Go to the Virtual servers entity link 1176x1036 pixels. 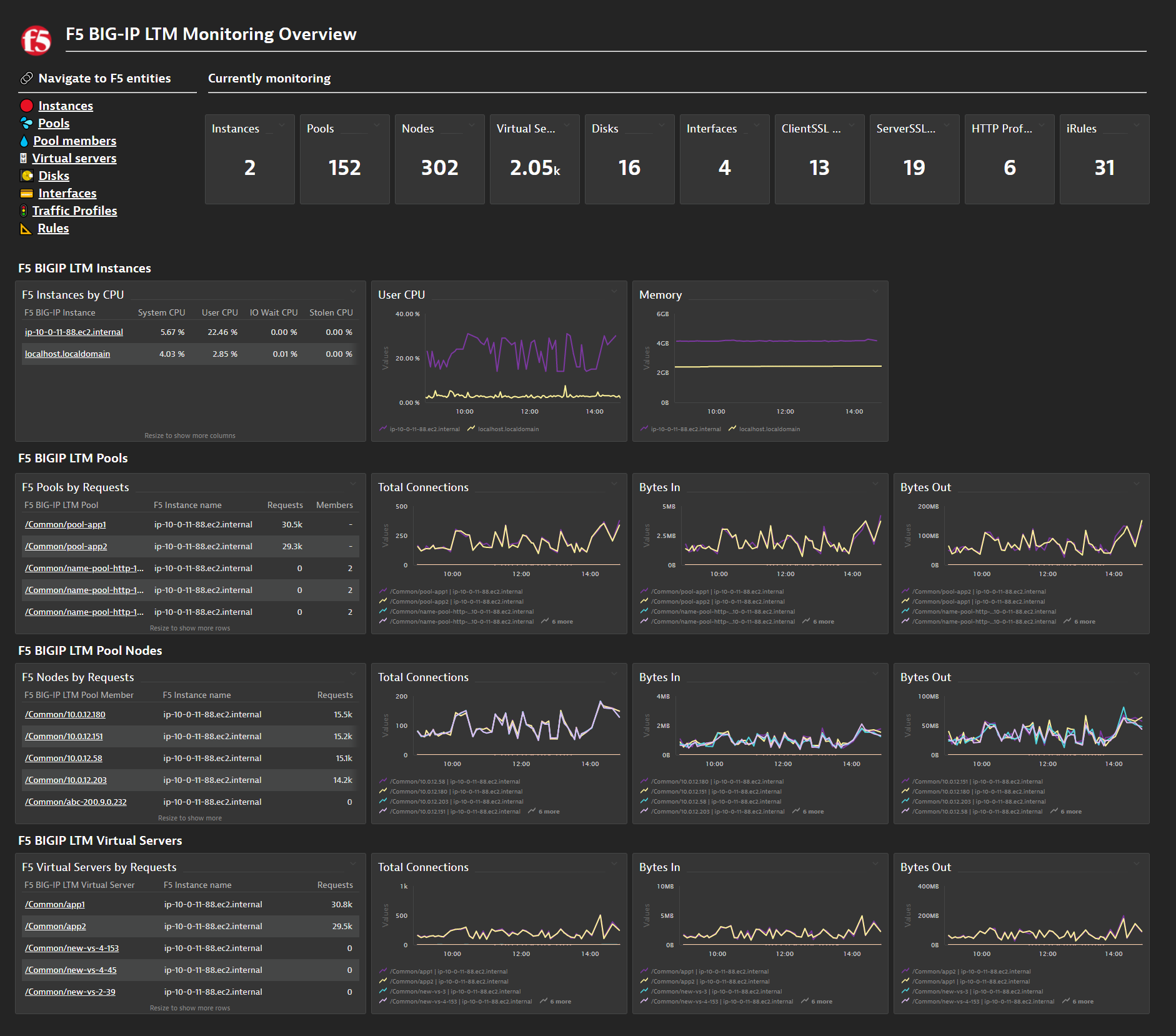(74, 158)
